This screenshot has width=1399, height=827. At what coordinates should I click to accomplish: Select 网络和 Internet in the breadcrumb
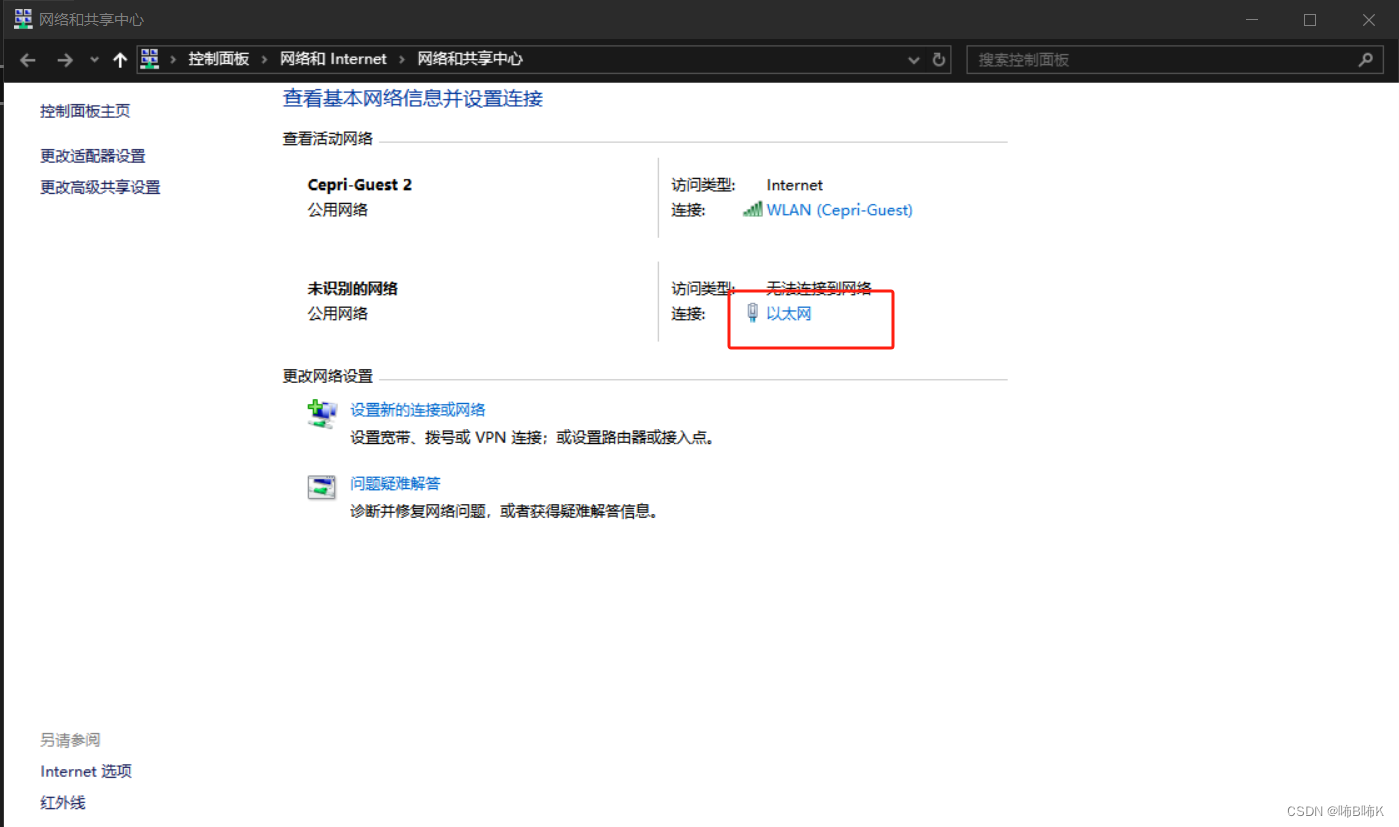point(333,59)
